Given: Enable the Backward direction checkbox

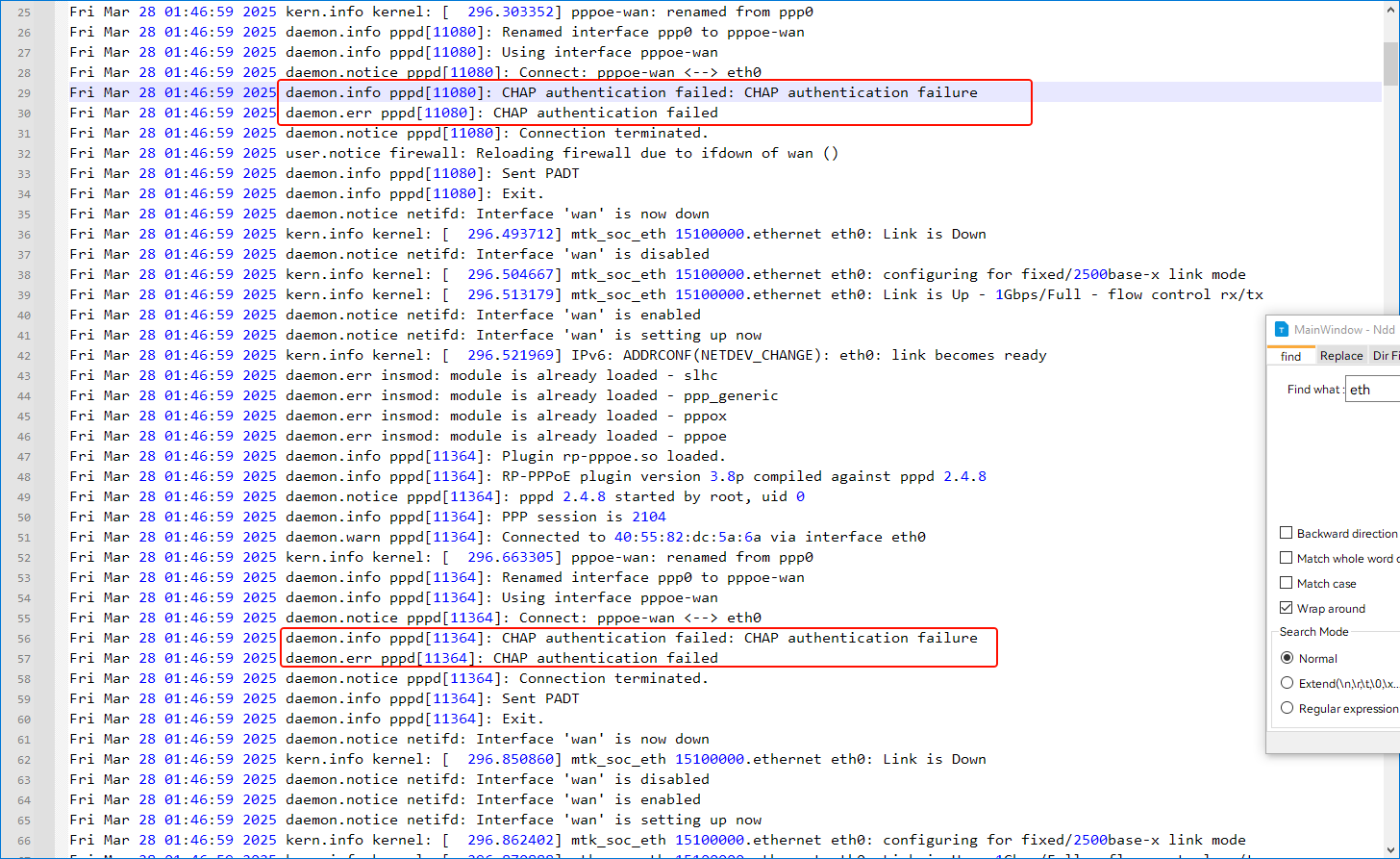Looking at the screenshot, I should point(1287,533).
